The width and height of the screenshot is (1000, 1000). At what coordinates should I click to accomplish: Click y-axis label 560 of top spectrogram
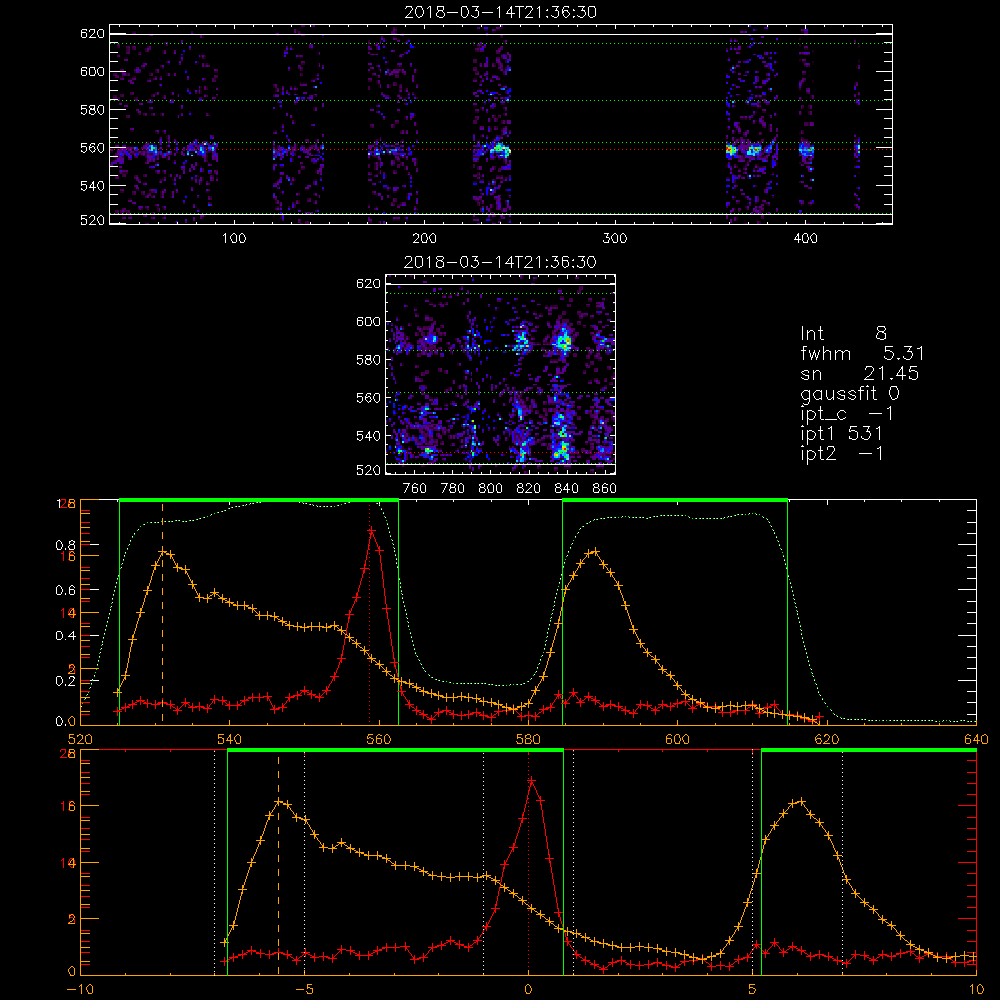pyautogui.click(x=92, y=148)
